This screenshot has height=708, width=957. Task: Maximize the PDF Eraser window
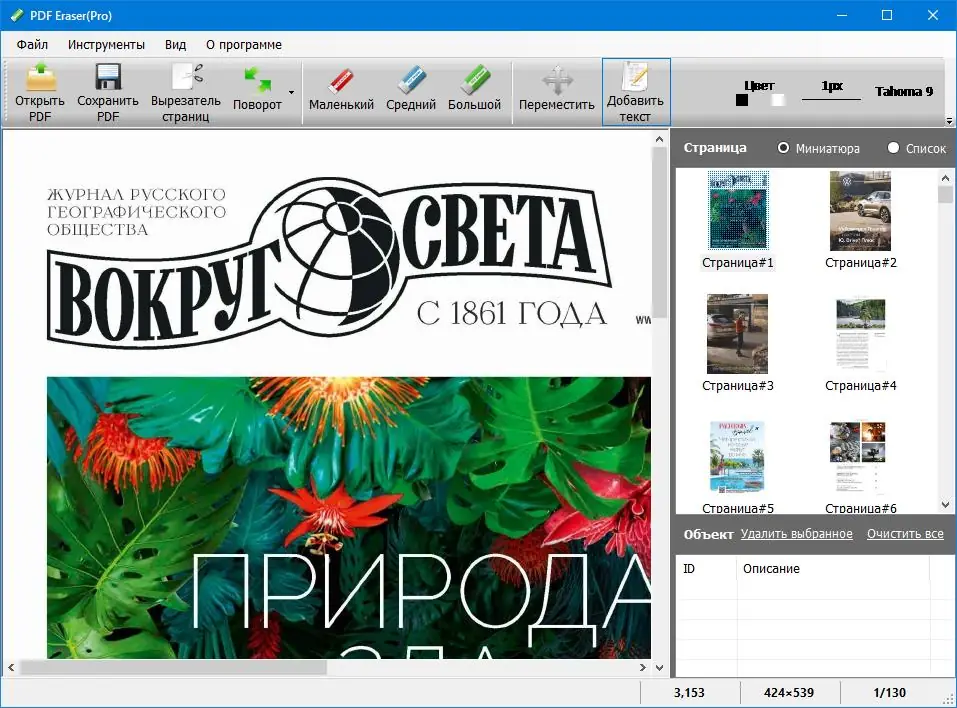coord(887,15)
